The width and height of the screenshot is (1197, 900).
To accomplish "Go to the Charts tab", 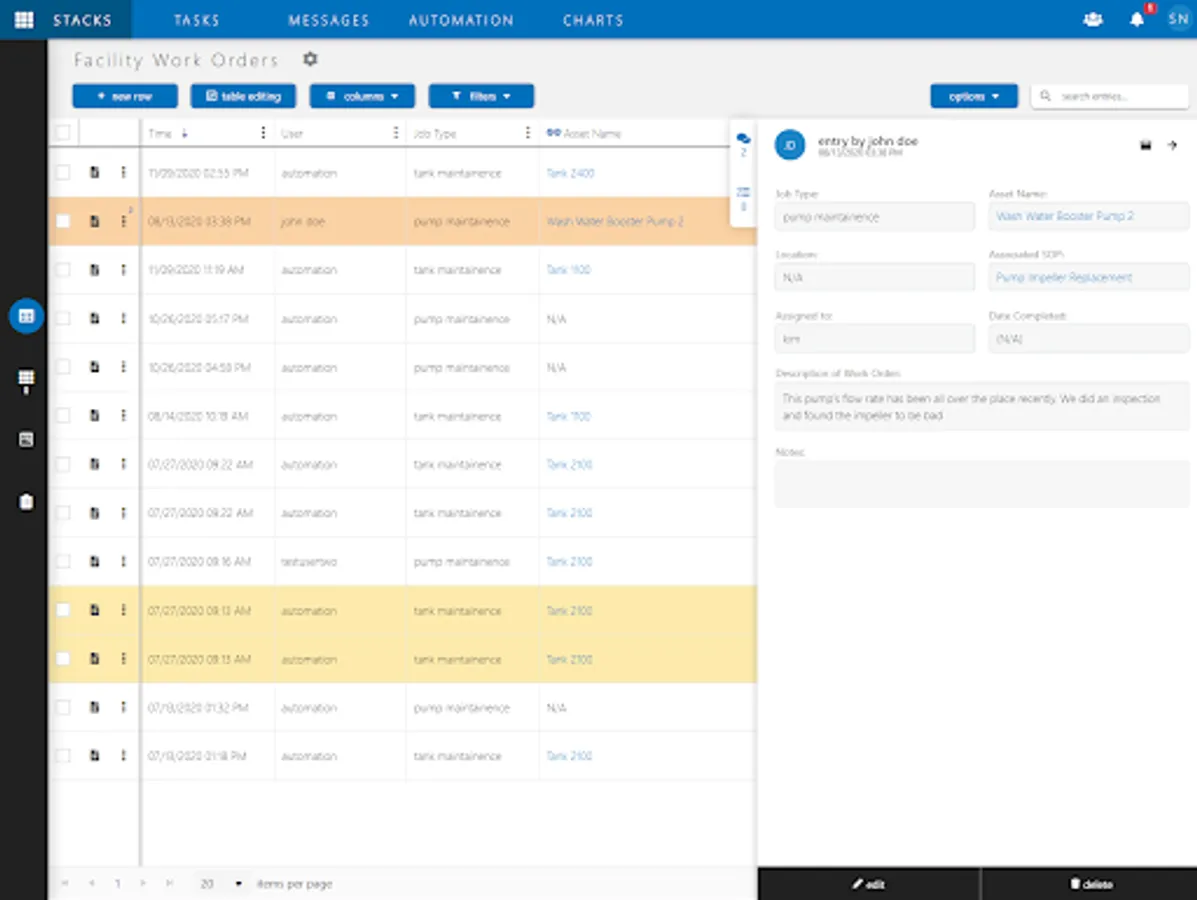I will (593, 20).
